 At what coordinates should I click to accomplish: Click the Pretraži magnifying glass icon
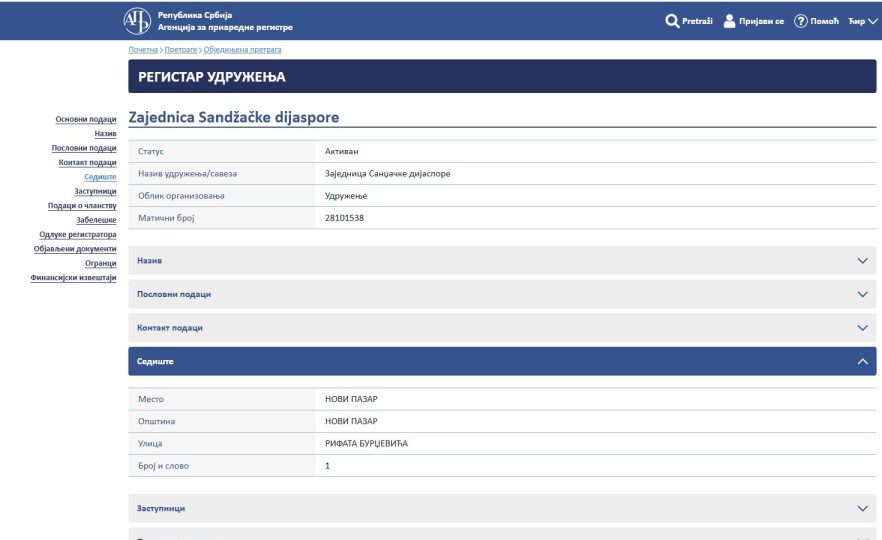click(x=672, y=21)
